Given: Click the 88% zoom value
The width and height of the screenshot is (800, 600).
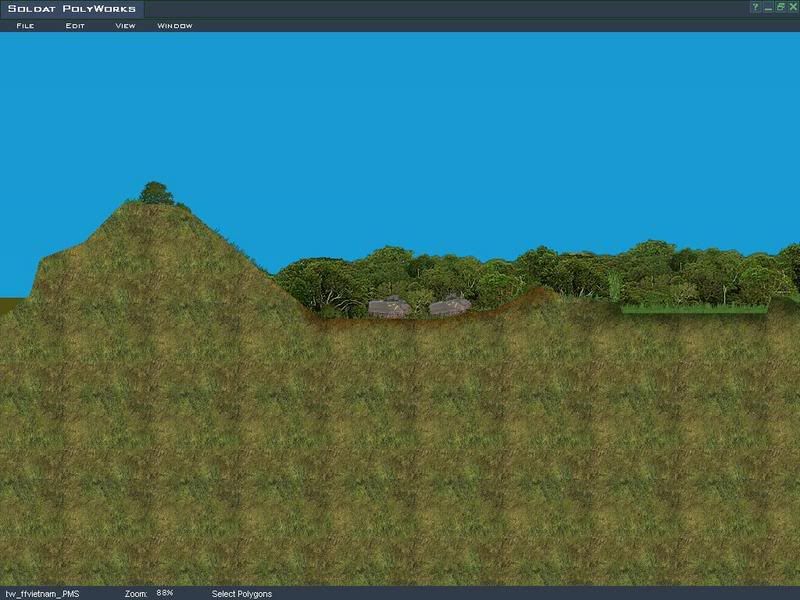Looking at the screenshot, I should [165, 593].
